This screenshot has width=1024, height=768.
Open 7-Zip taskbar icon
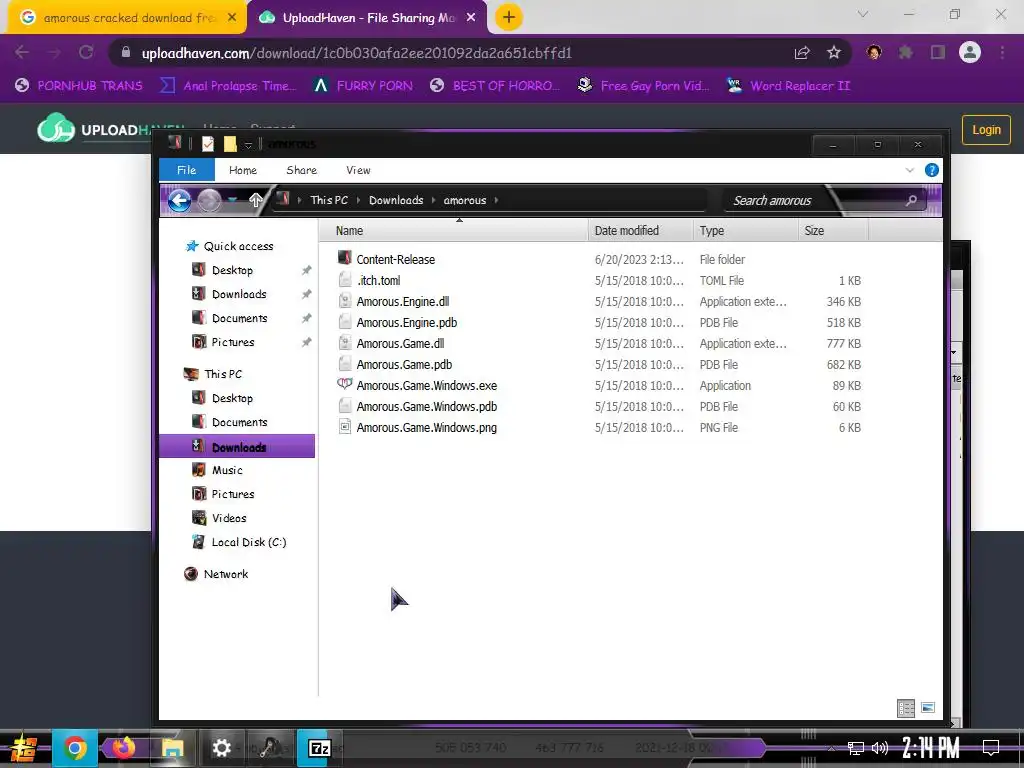pyautogui.click(x=319, y=748)
